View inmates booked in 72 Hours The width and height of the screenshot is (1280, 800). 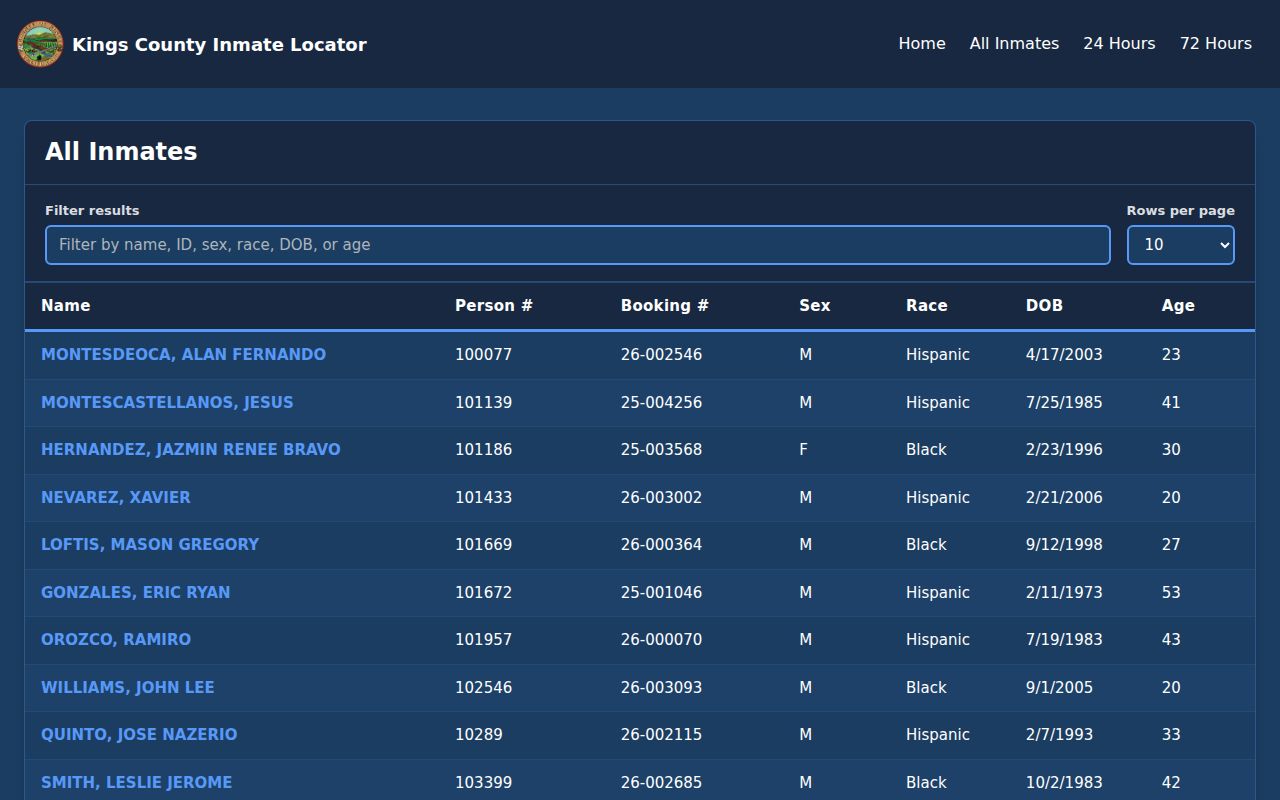click(x=1216, y=44)
